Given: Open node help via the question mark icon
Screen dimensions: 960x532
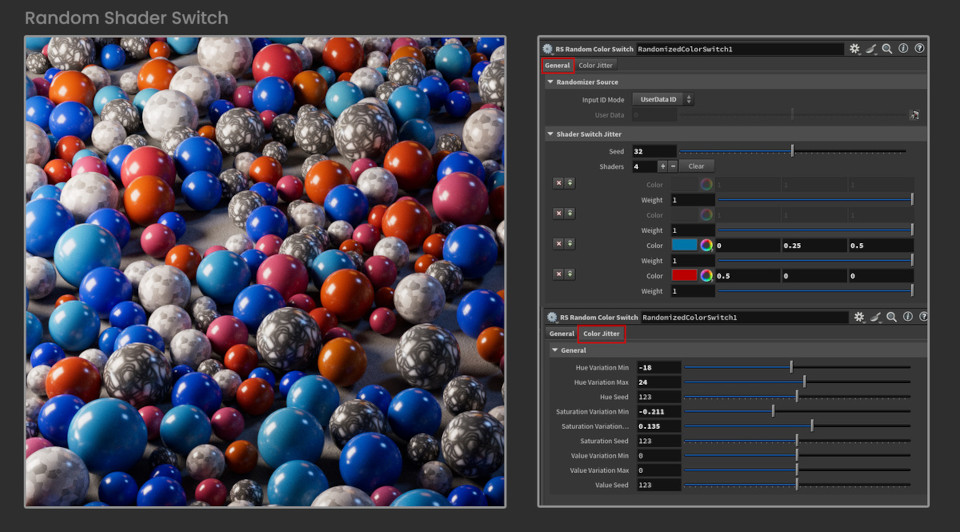Looking at the screenshot, I should point(919,48).
